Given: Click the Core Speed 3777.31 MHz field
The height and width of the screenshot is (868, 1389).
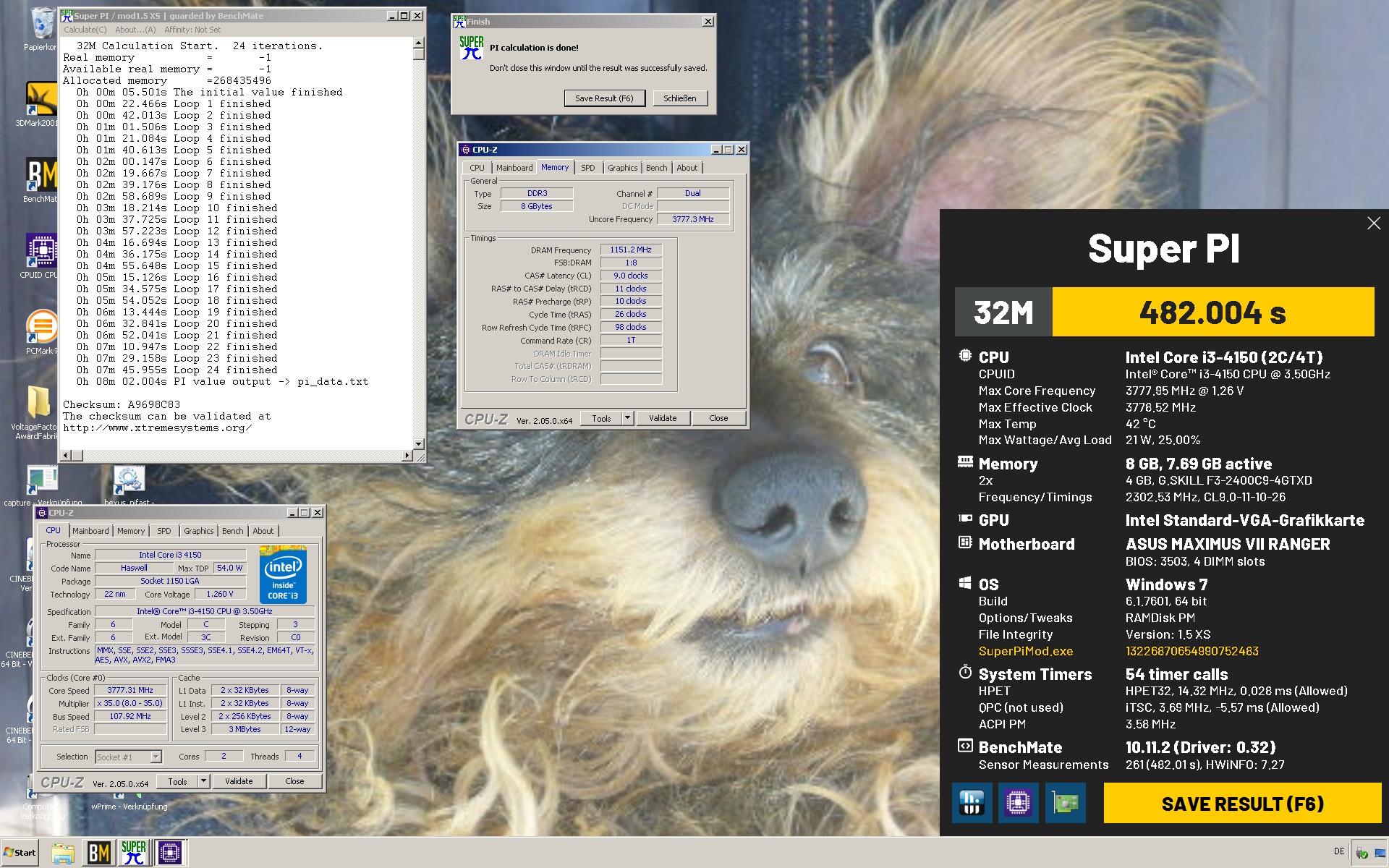Looking at the screenshot, I should [x=130, y=690].
